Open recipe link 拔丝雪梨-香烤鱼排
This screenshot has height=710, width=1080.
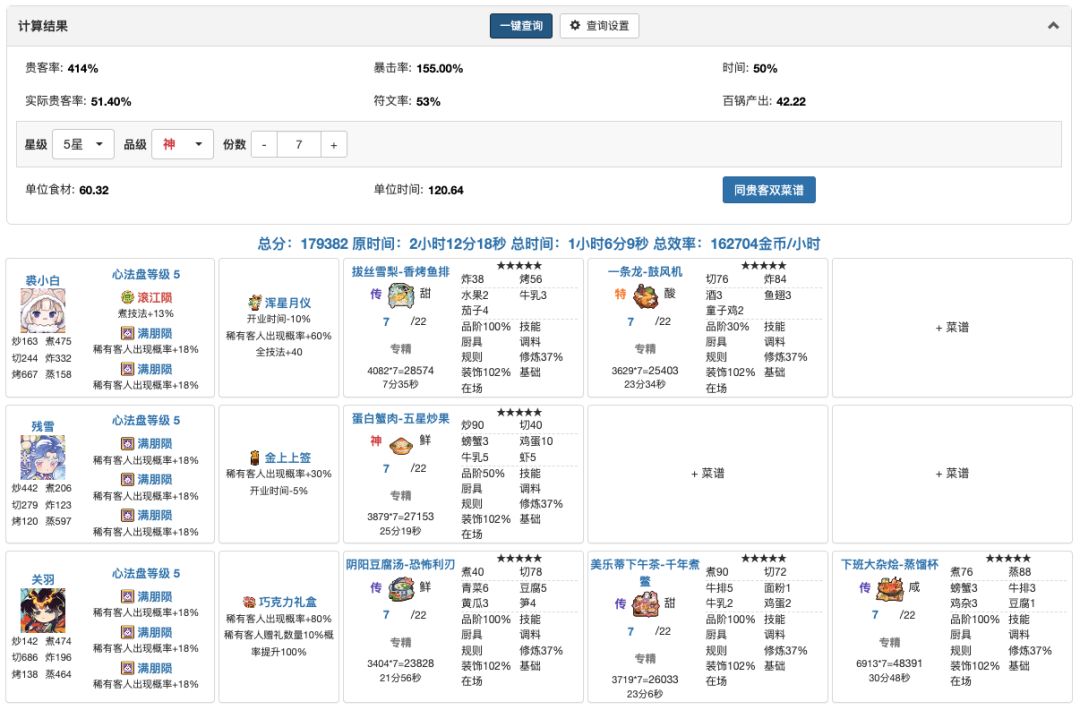click(400, 271)
